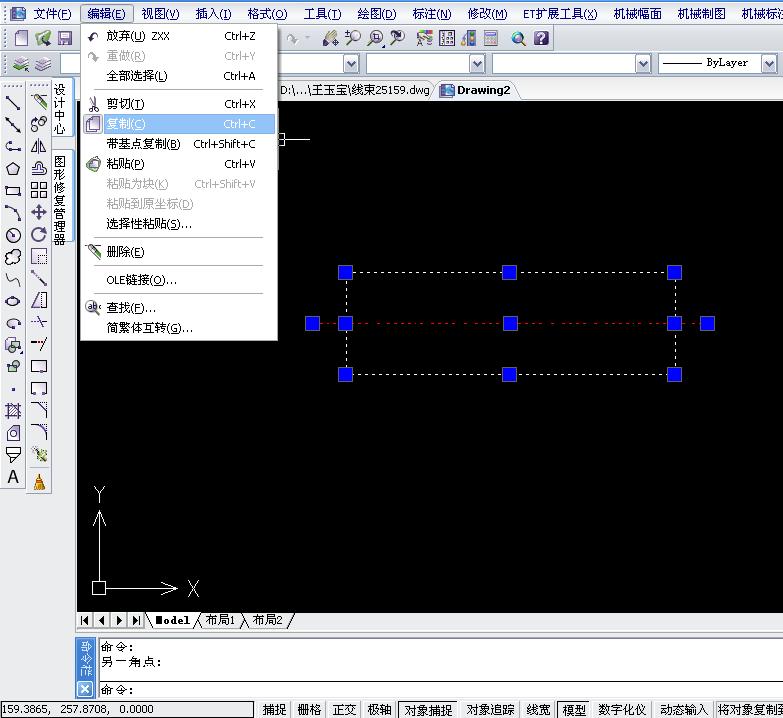Click the Zoom Realtime magnifier icon
The image size is (783, 718).
tap(353, 38)
